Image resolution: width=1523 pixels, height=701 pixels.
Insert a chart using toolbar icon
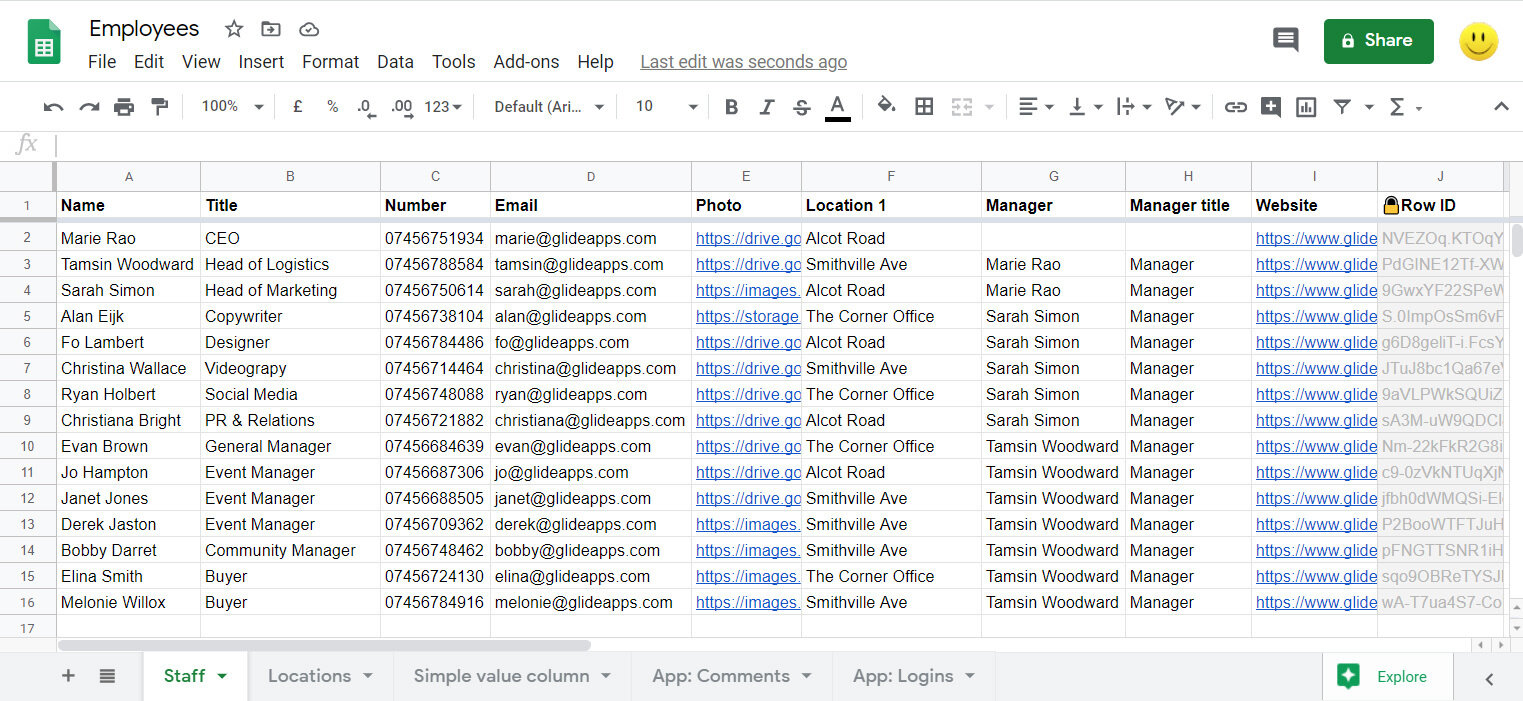point(1306,107)
